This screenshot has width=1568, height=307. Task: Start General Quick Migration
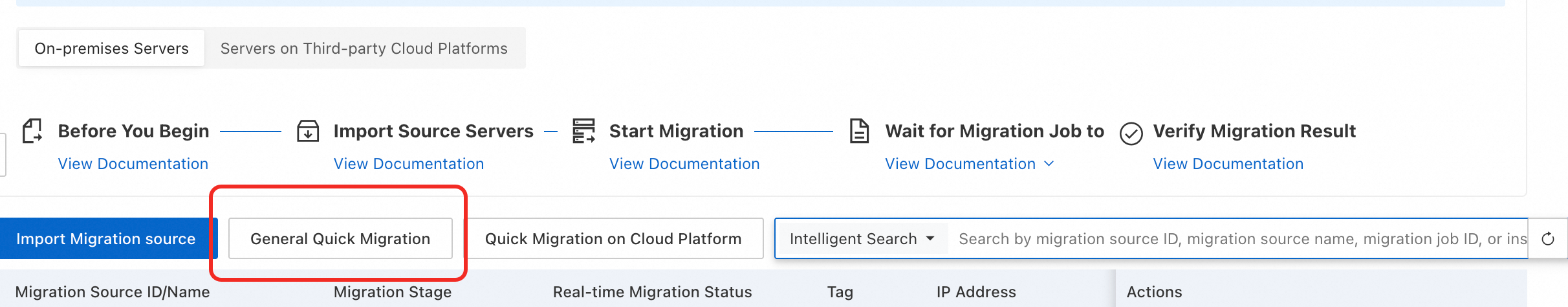pyautogui.click(x=340, y=239)
